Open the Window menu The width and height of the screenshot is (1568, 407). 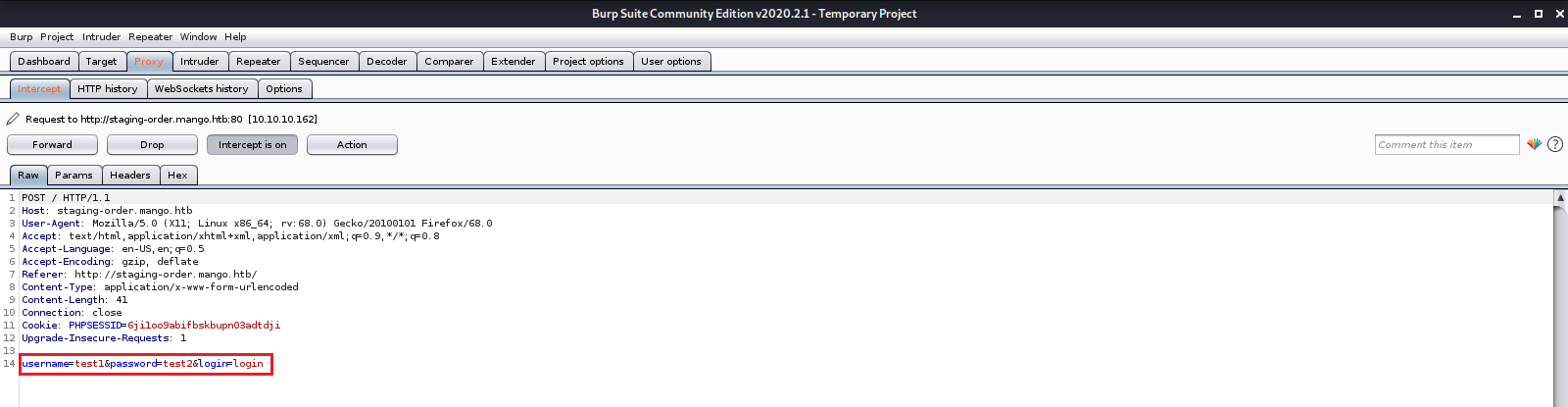[x=198, y=36]
